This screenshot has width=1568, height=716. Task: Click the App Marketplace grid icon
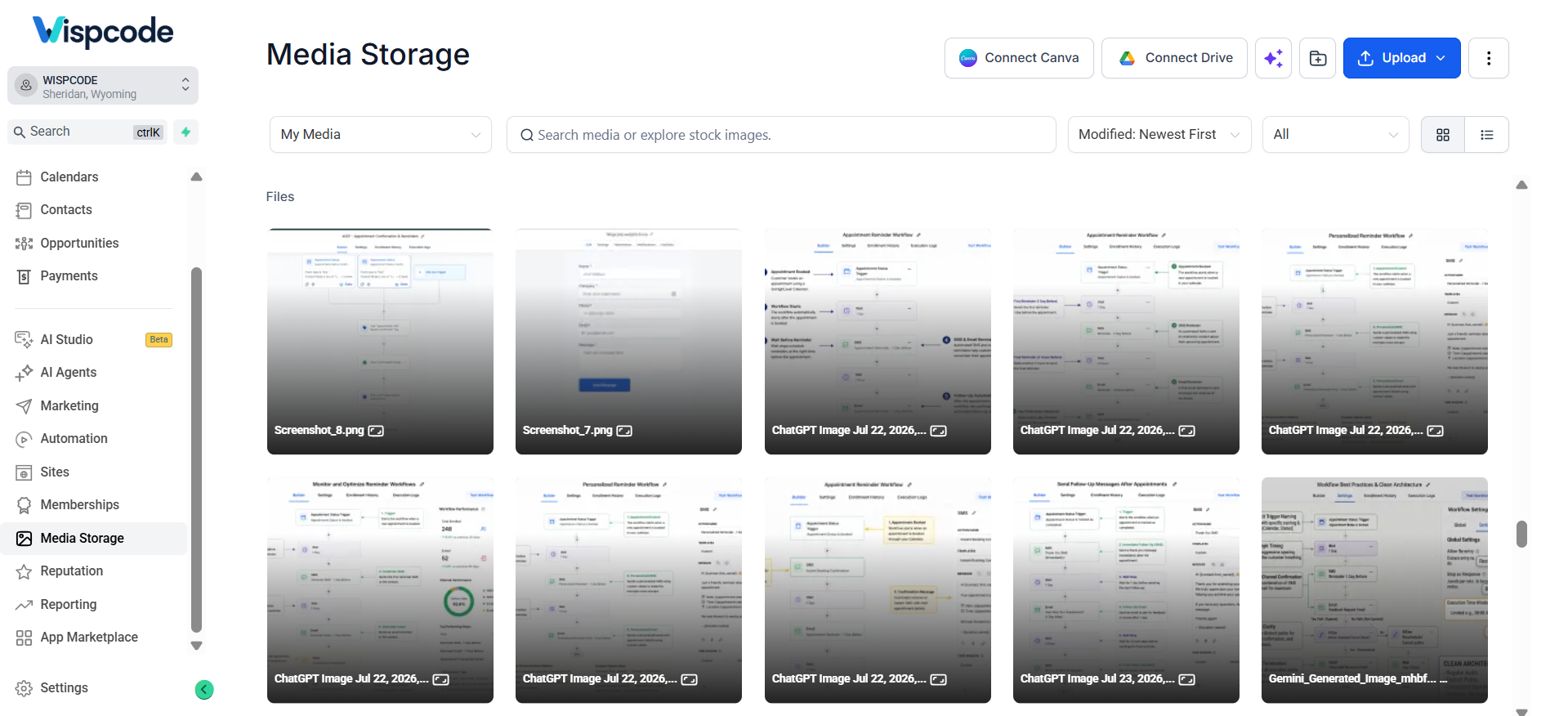[24, 638]
